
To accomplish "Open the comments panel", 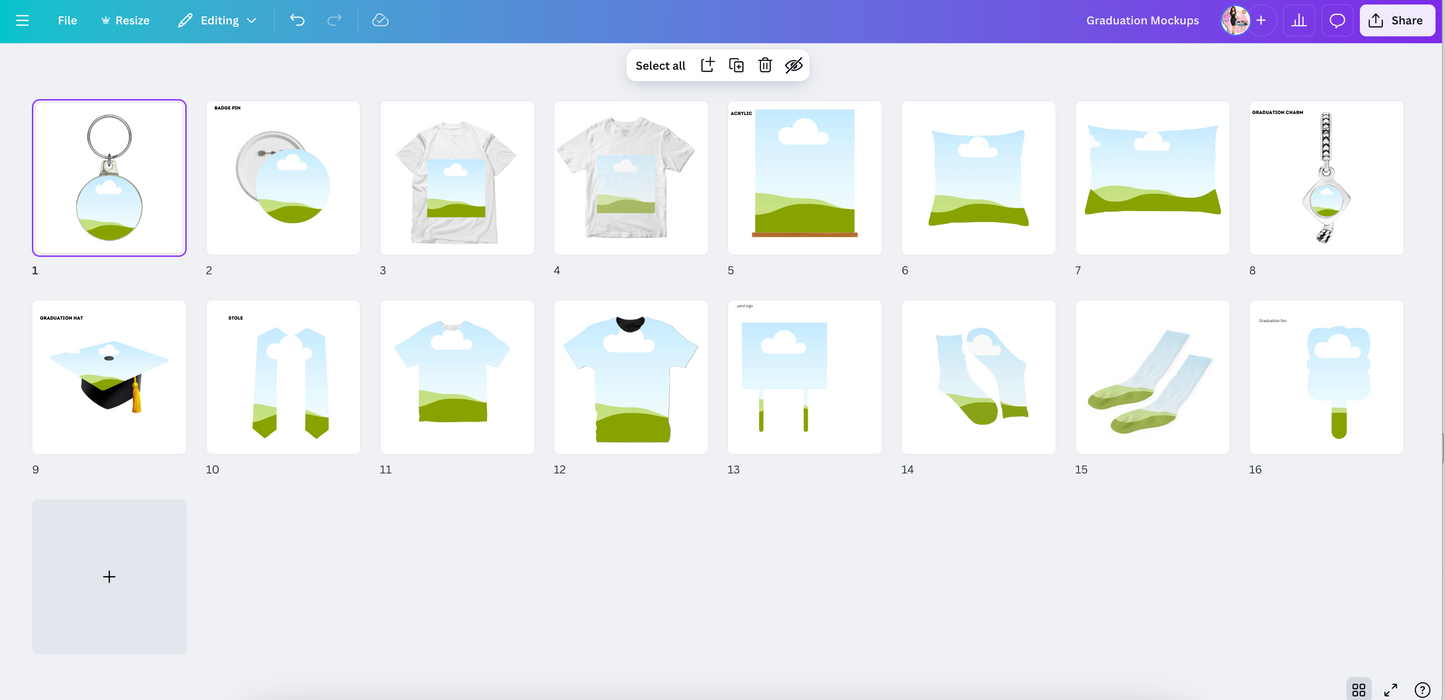I will pos(1337,20).
